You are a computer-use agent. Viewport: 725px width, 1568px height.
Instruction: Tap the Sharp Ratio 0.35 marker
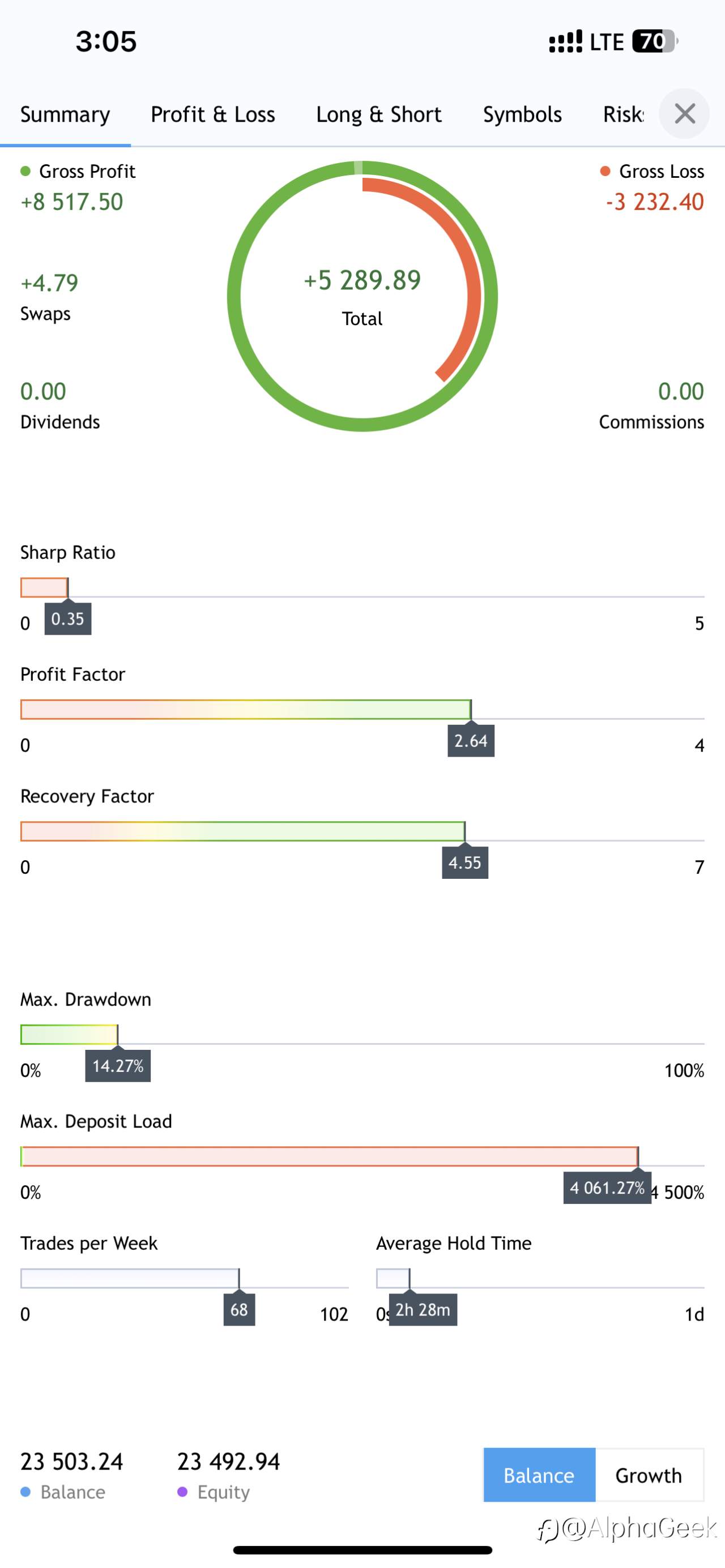click(67, 618)
